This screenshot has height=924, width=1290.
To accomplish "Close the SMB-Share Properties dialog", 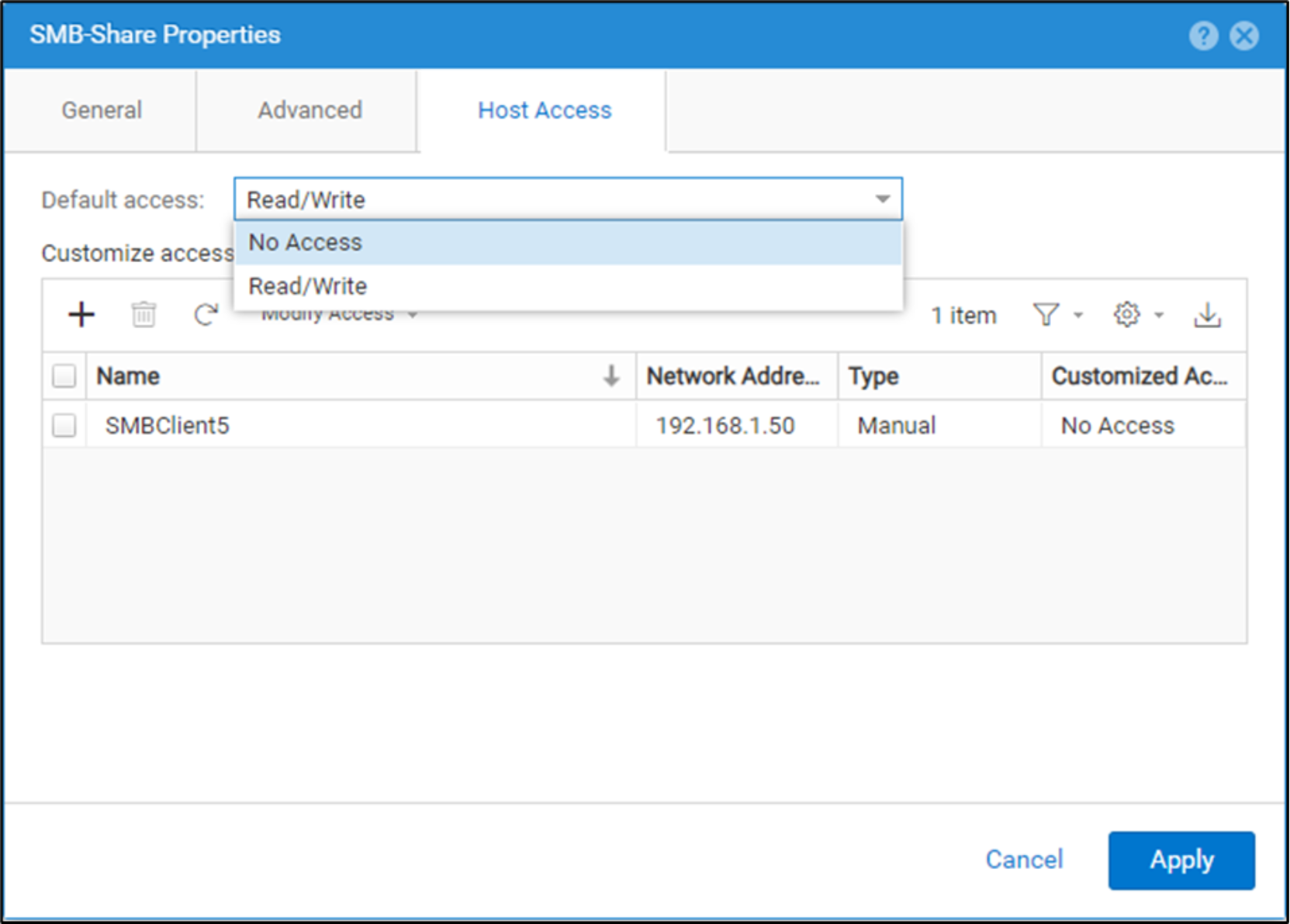I will point(1244,36).
